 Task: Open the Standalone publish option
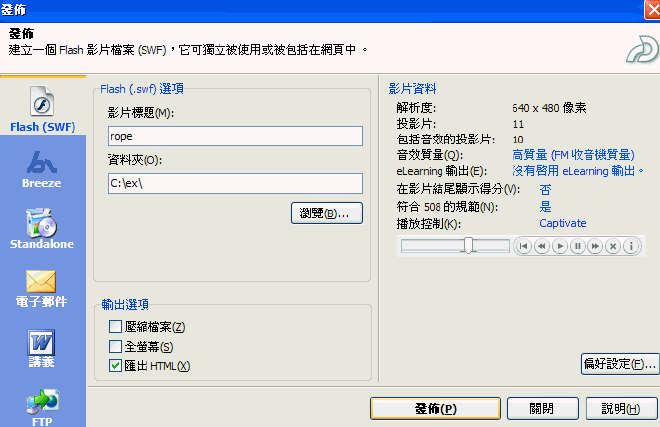click(x=42, y=229)
